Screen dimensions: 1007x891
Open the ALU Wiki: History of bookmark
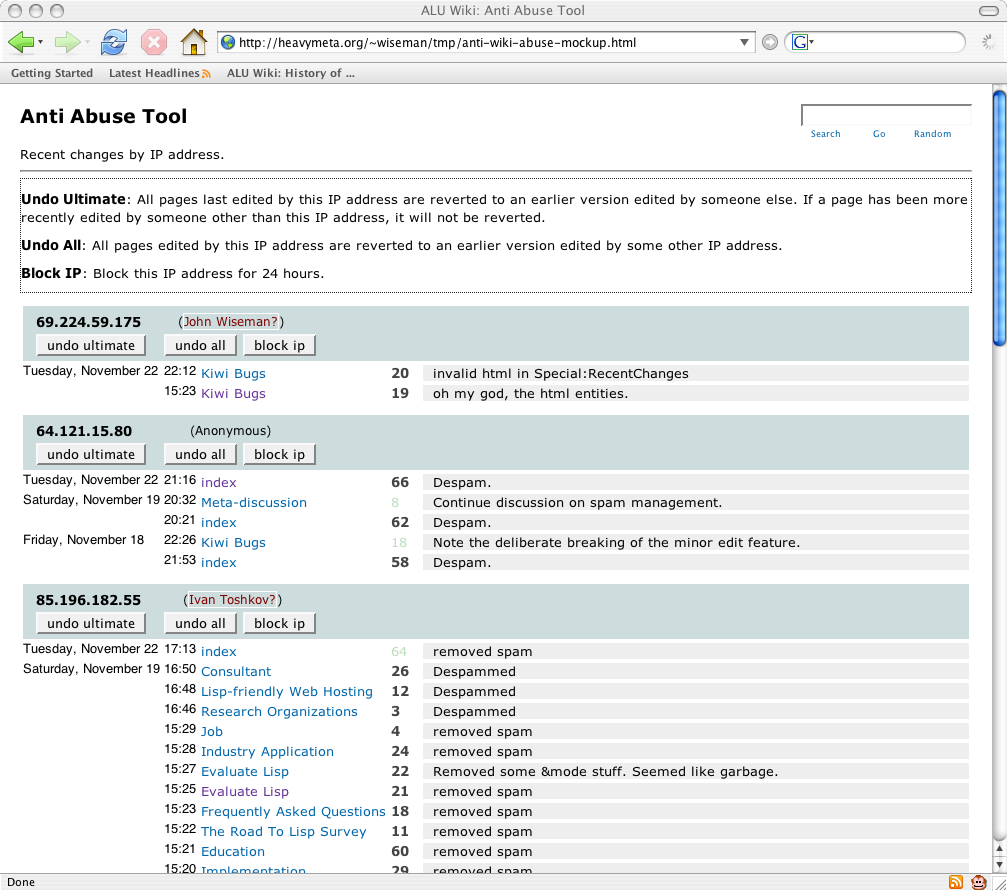tap(290, 73)
